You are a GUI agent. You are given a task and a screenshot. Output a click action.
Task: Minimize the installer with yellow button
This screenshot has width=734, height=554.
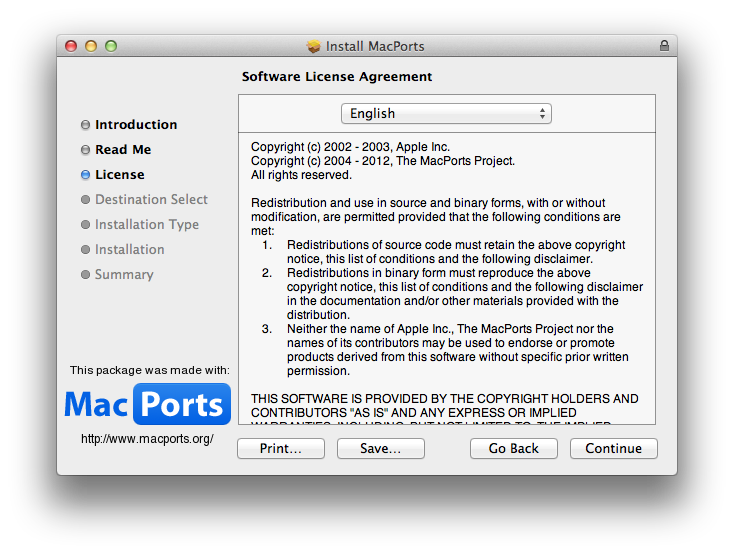pyautogui.click(x=91, y=46)
